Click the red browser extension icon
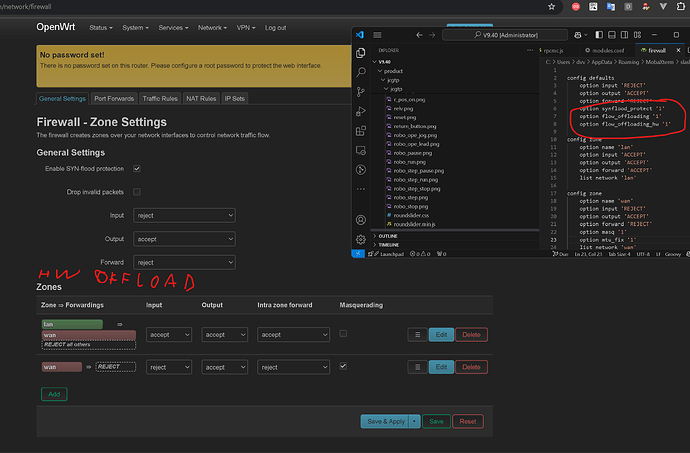The image size is (690, 453). (x=576, y=7)
